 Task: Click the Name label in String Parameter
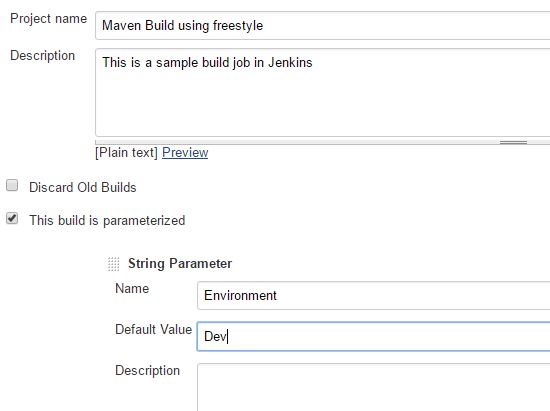[132, 289]
